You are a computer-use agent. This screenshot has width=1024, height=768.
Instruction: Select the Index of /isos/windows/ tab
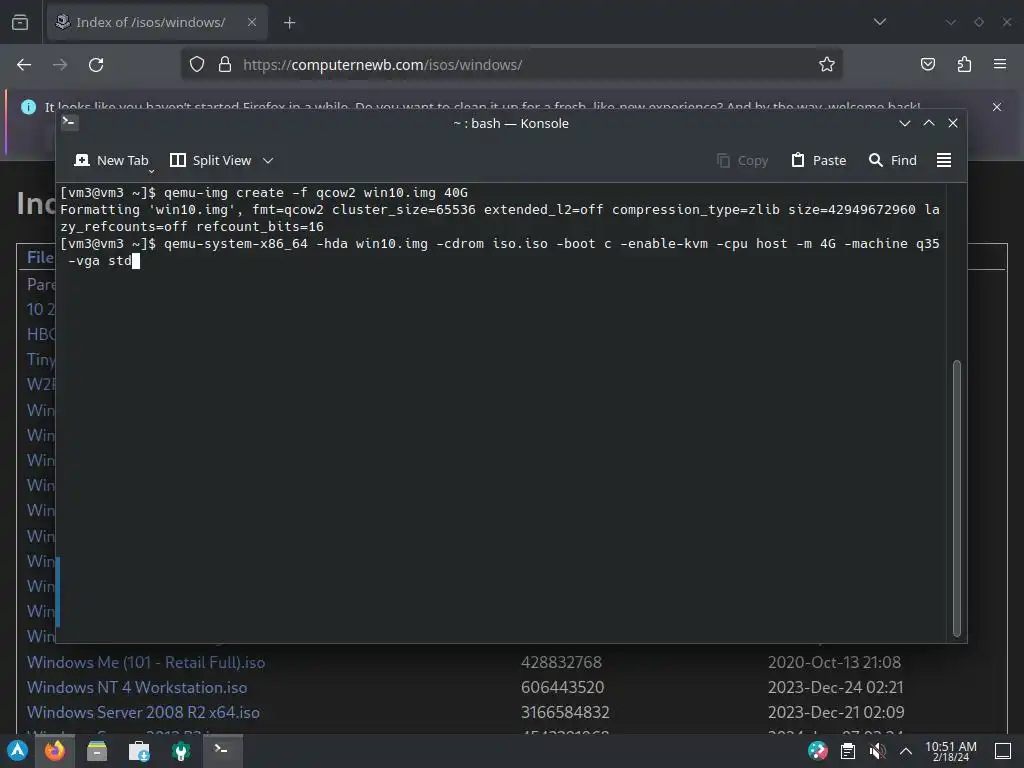tap(157, 22)
